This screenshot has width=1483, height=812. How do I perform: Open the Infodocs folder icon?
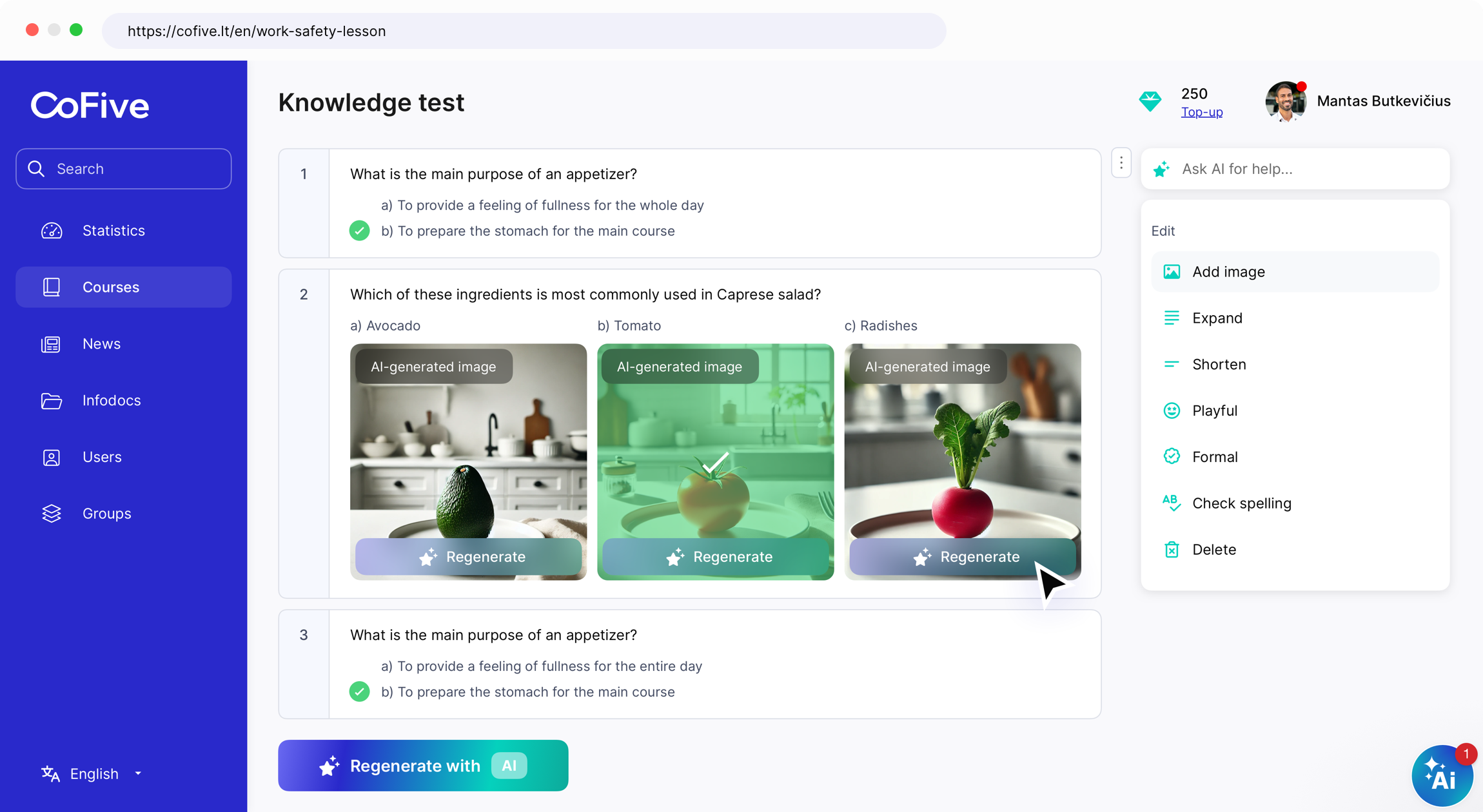point(52,401)
